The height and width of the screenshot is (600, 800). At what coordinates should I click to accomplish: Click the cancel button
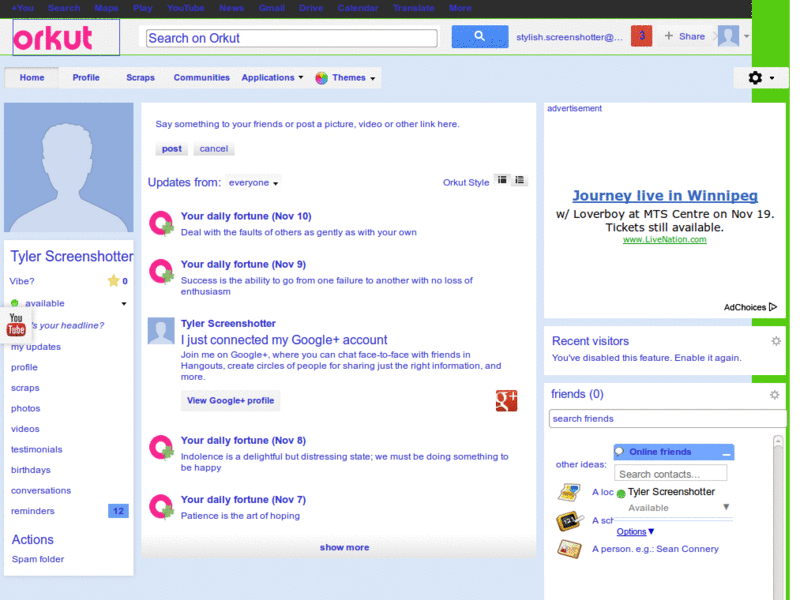(214, 149)
